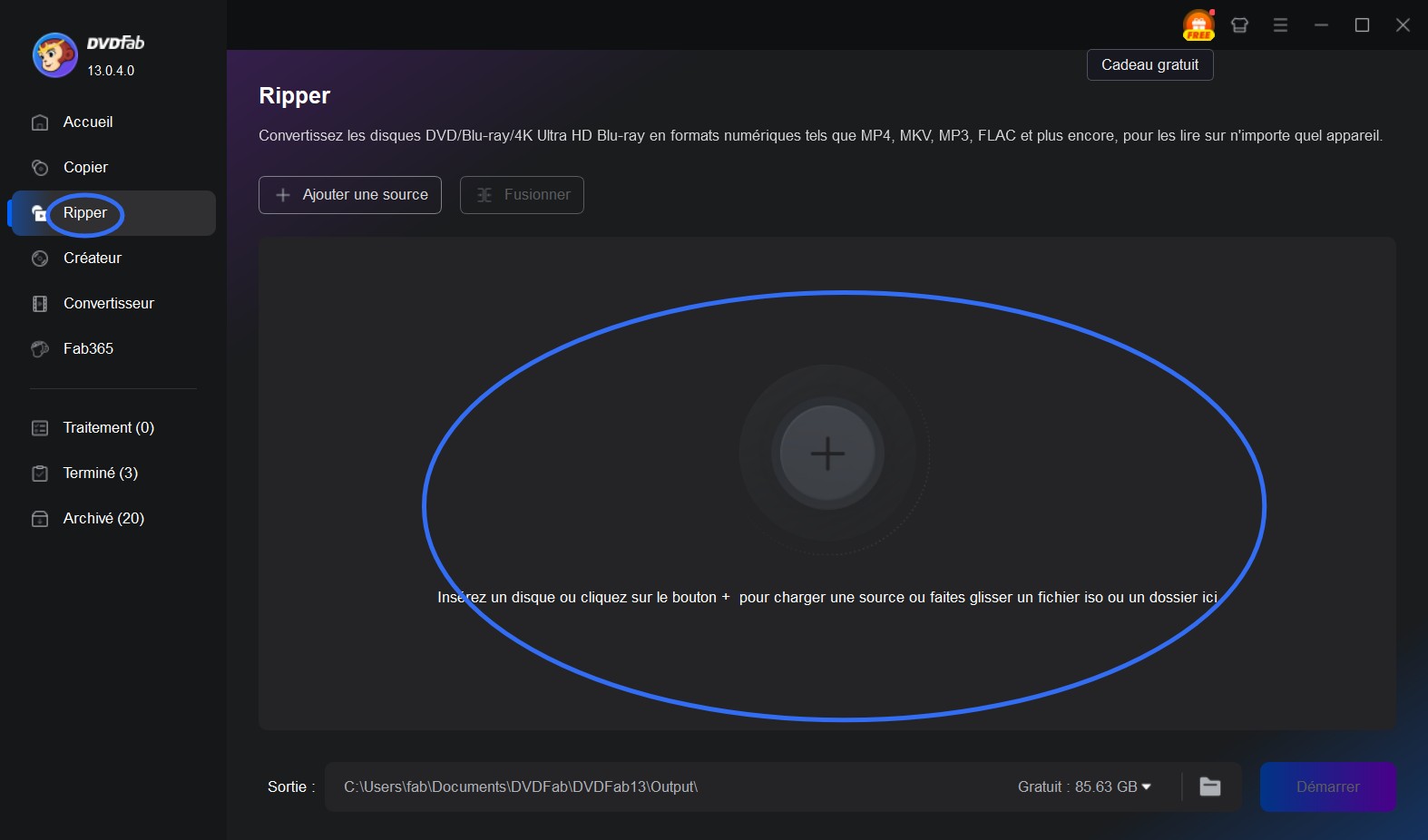Click the version number 13.0.4.0

(x=111, y=71)
